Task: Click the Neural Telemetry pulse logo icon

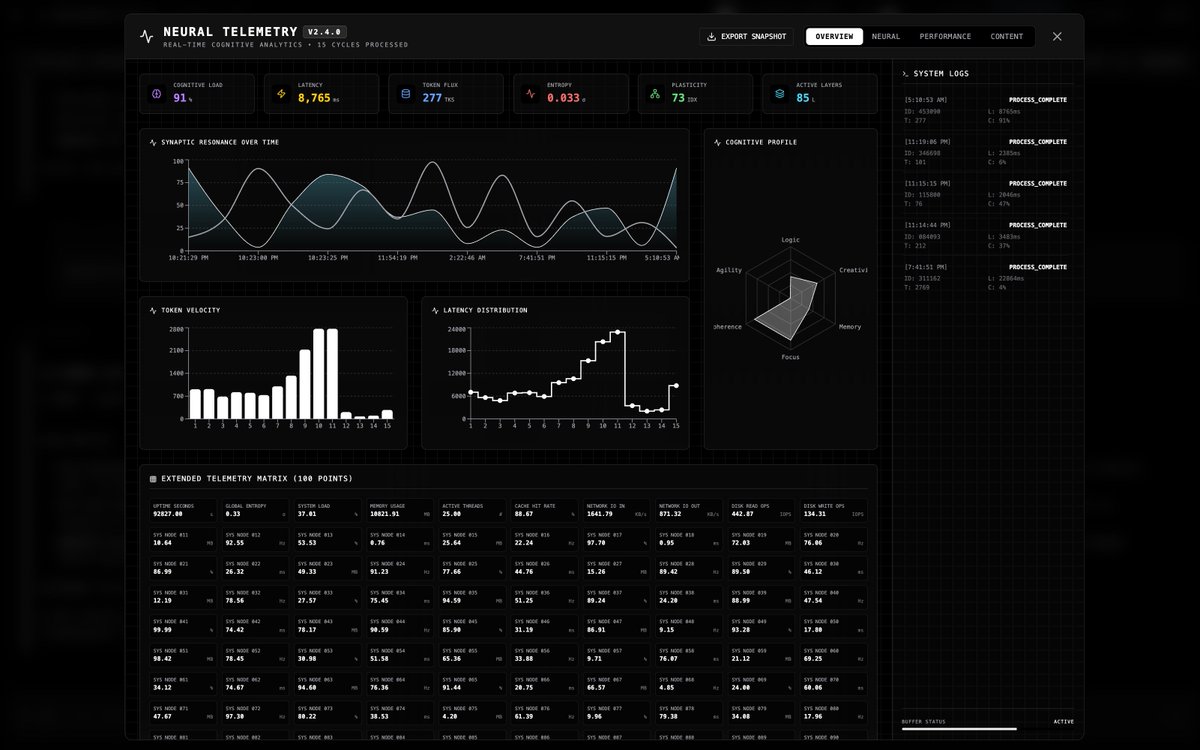Action: [x=147, y=36]
